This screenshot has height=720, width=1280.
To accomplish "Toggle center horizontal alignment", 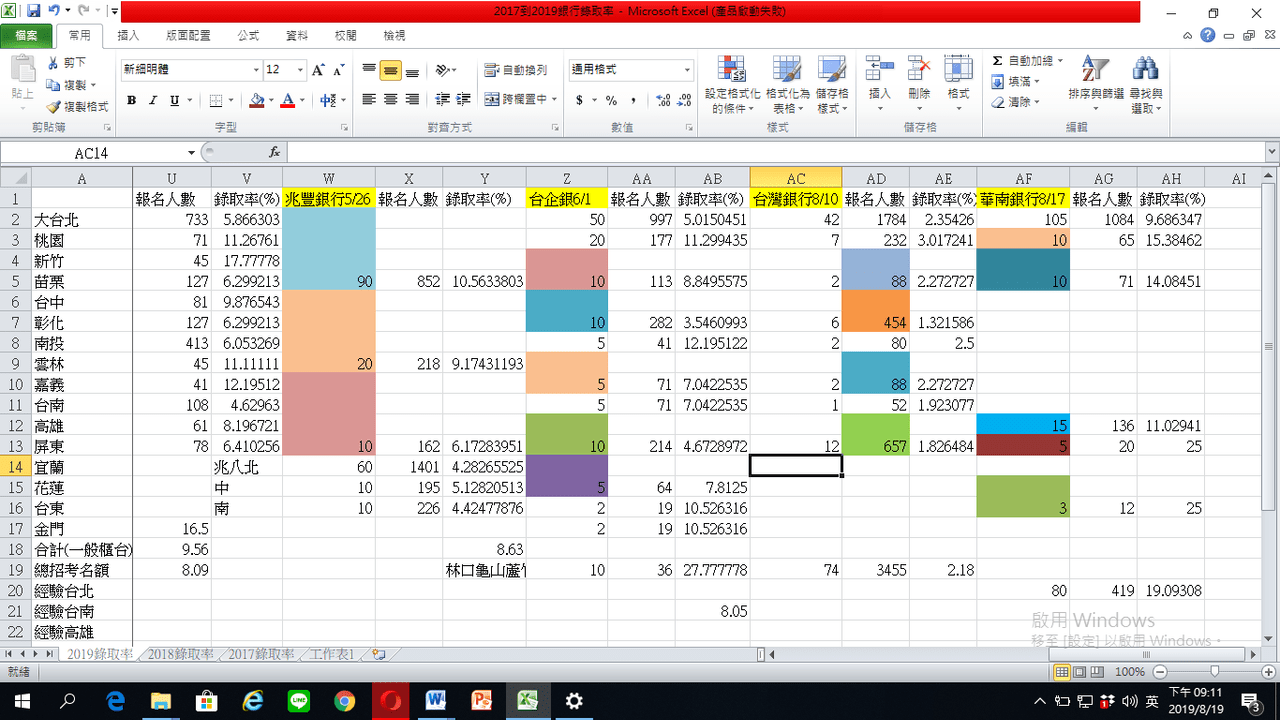I will [x=390, y=100].
